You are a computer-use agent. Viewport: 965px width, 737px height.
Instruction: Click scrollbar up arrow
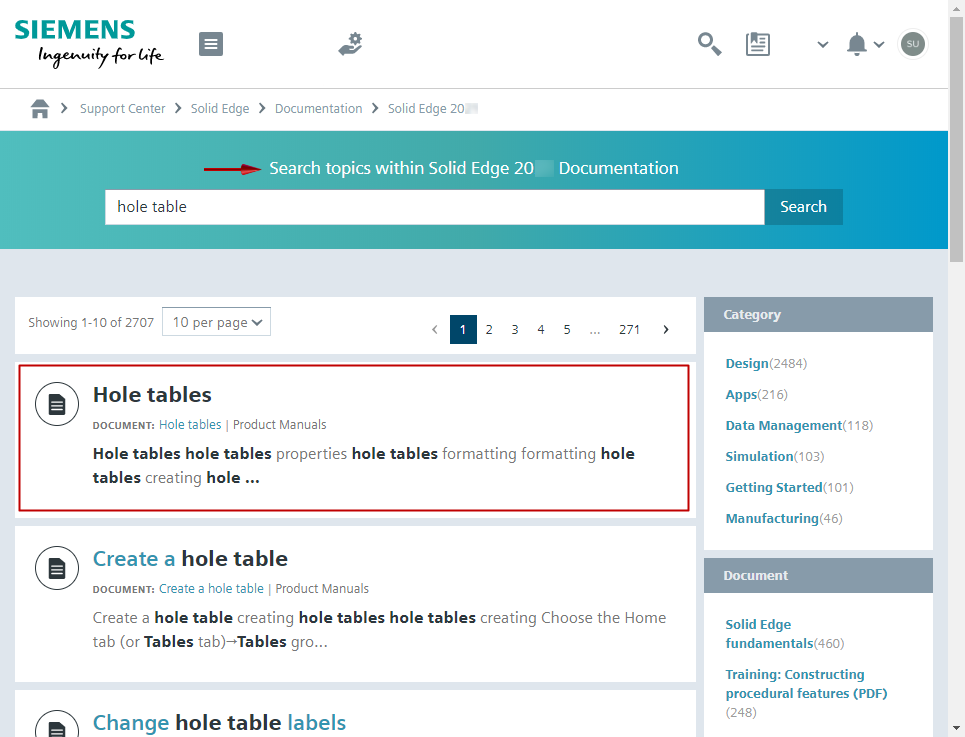[956, 7]
